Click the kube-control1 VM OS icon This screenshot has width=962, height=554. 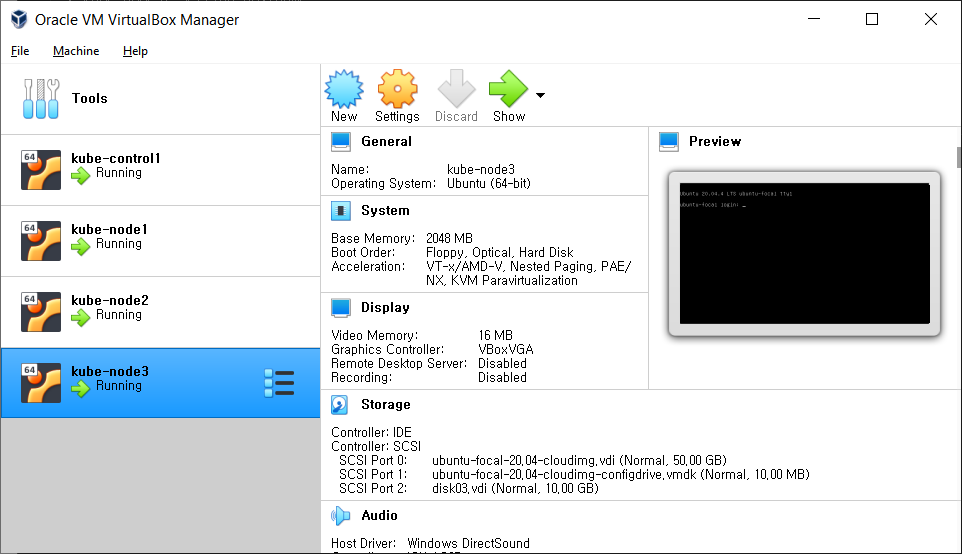tap(40, 170)
